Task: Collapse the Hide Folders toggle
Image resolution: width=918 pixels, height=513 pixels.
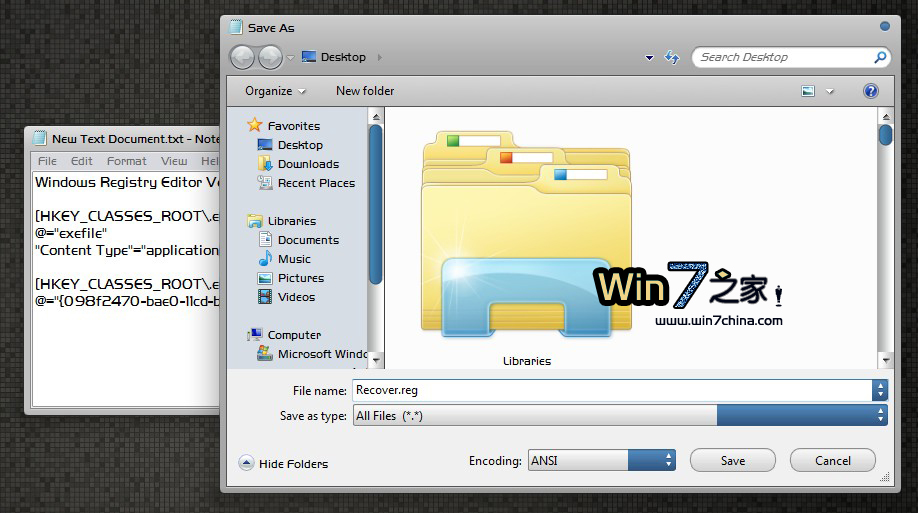Action: coord(284,463)
